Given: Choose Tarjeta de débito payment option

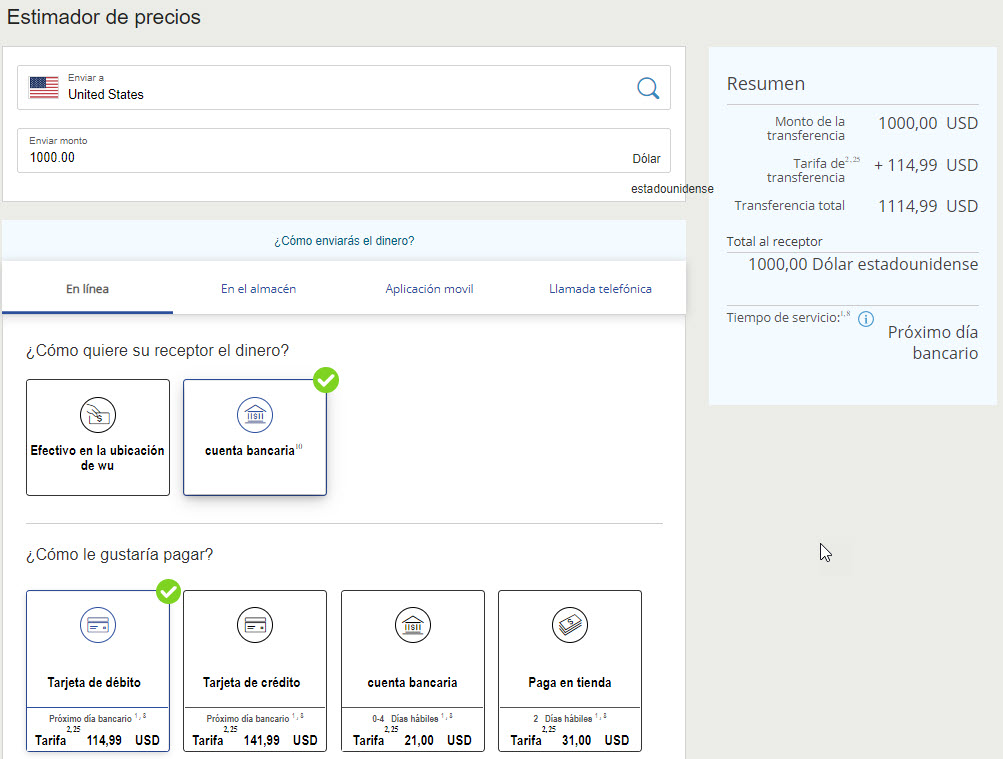Looking at the screenshot, I should pyautogui.click(x=98, y=671).
